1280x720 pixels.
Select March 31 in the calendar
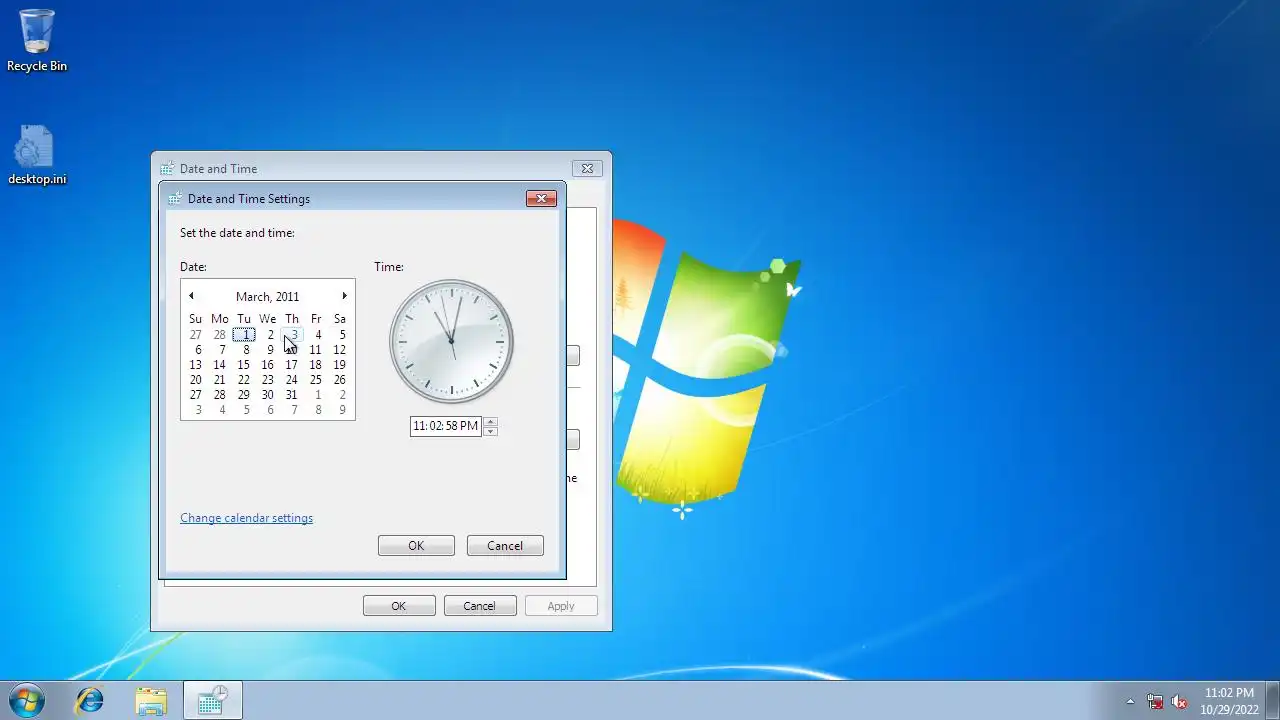[x=292, y=395]
